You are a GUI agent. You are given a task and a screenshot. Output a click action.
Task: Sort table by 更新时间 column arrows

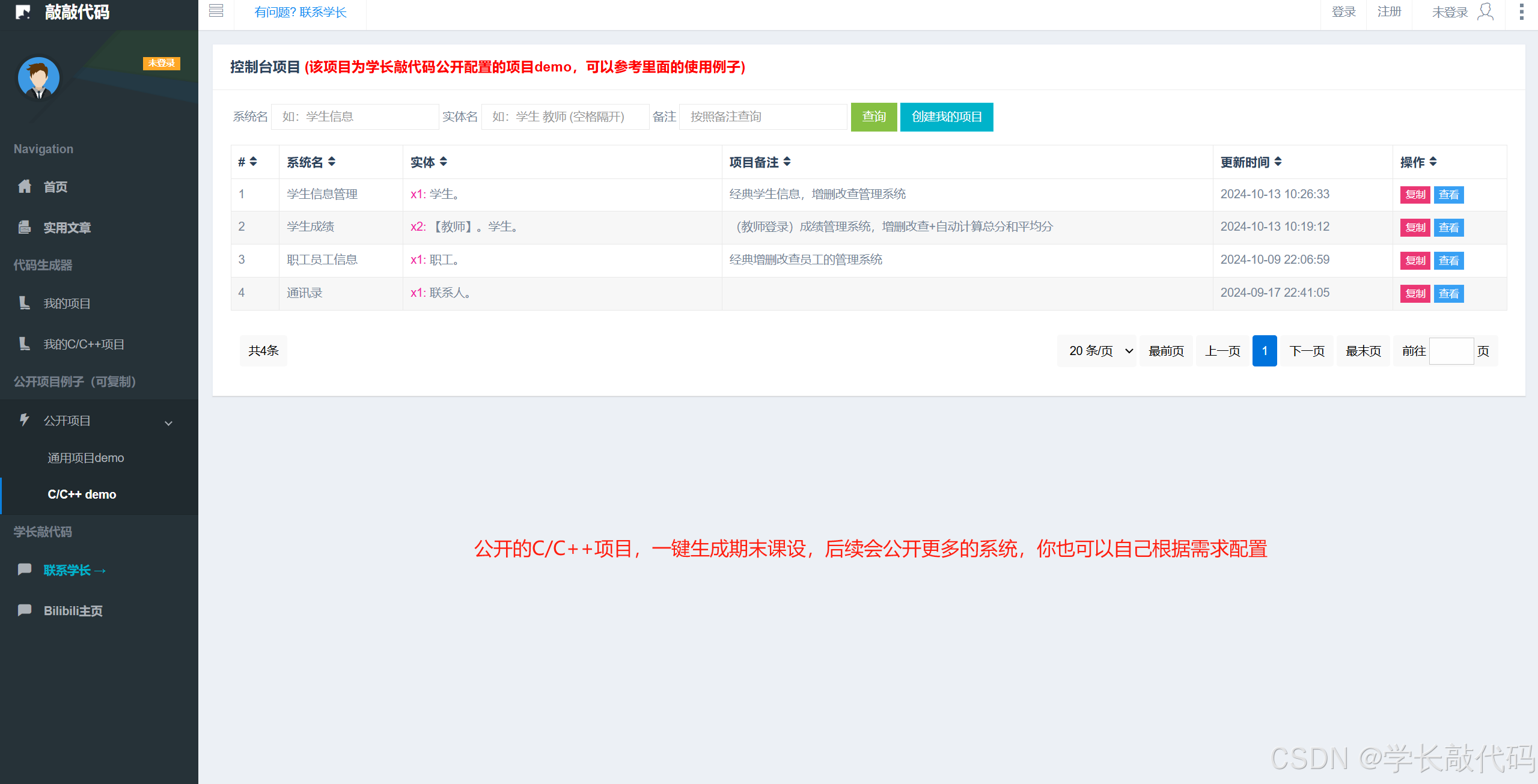click(x=1278, y=162)
